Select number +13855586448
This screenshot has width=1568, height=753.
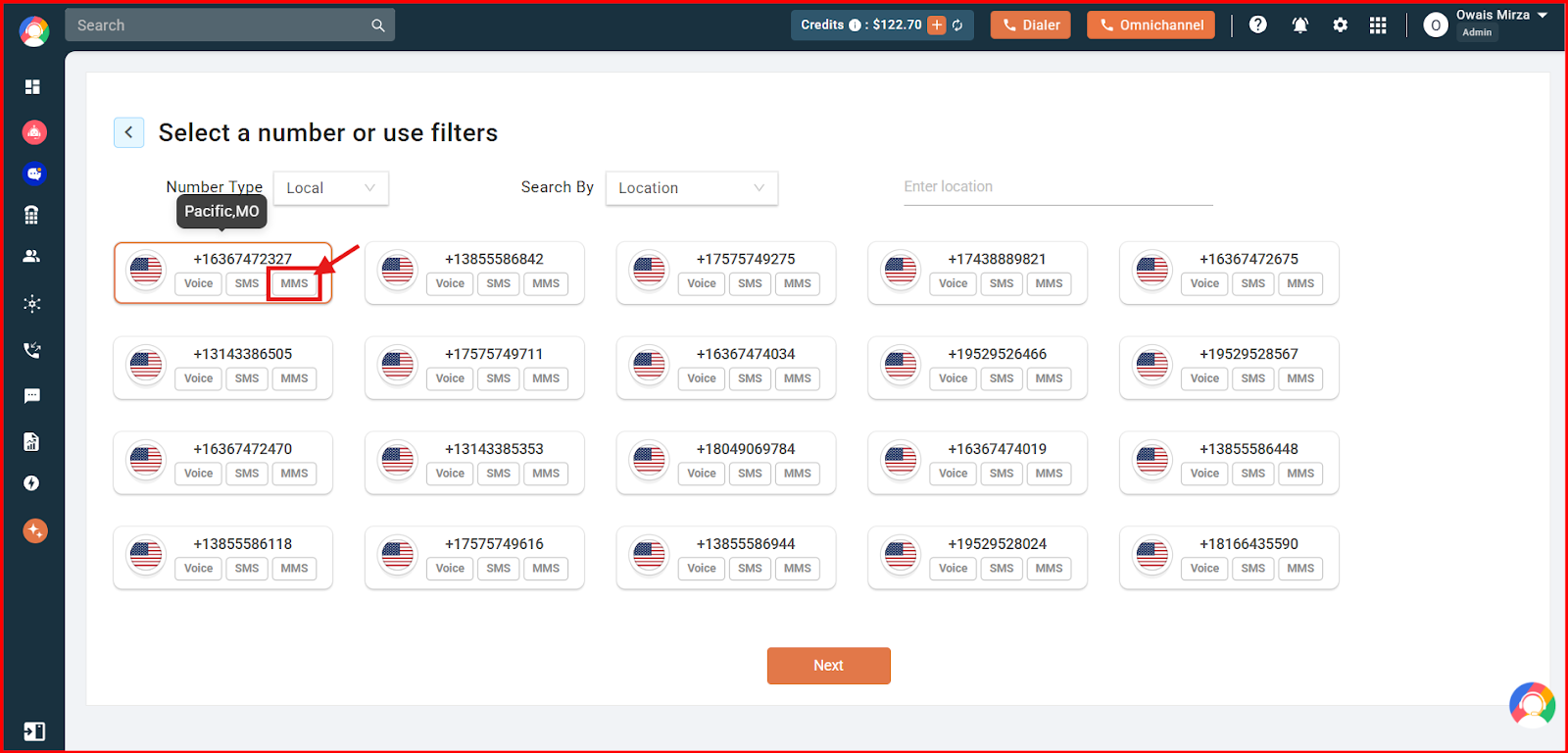(1229, 463)
